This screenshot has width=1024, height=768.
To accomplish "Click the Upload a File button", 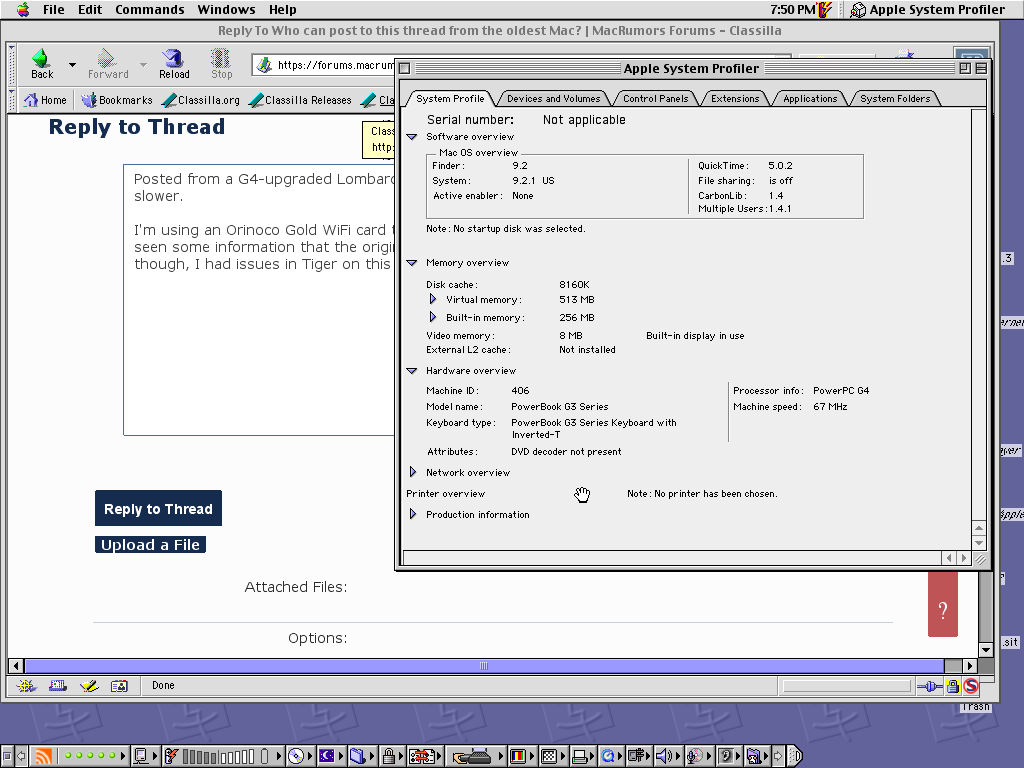I will pos(150,545).
